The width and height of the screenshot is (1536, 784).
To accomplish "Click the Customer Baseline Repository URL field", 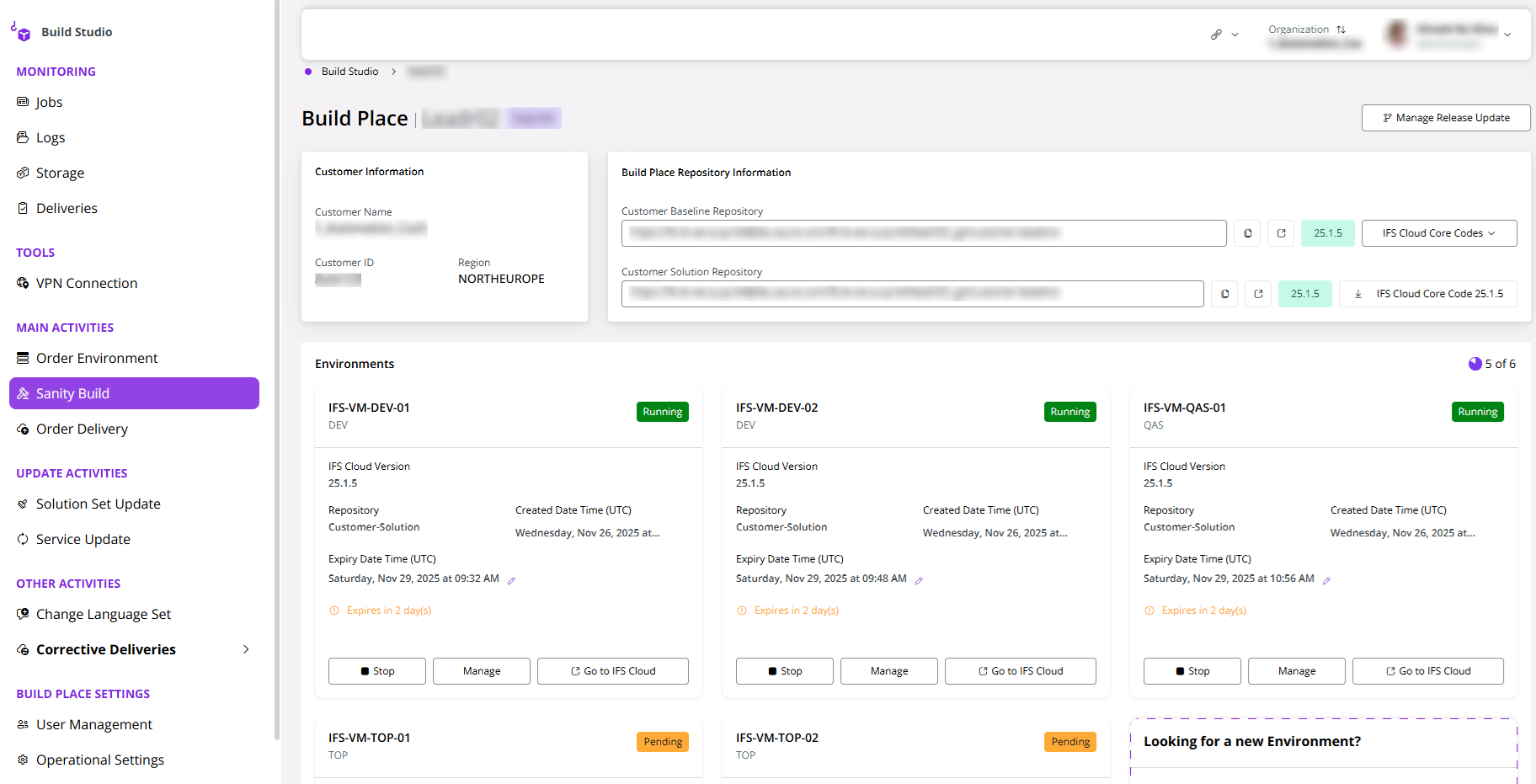I will point(924,233).
